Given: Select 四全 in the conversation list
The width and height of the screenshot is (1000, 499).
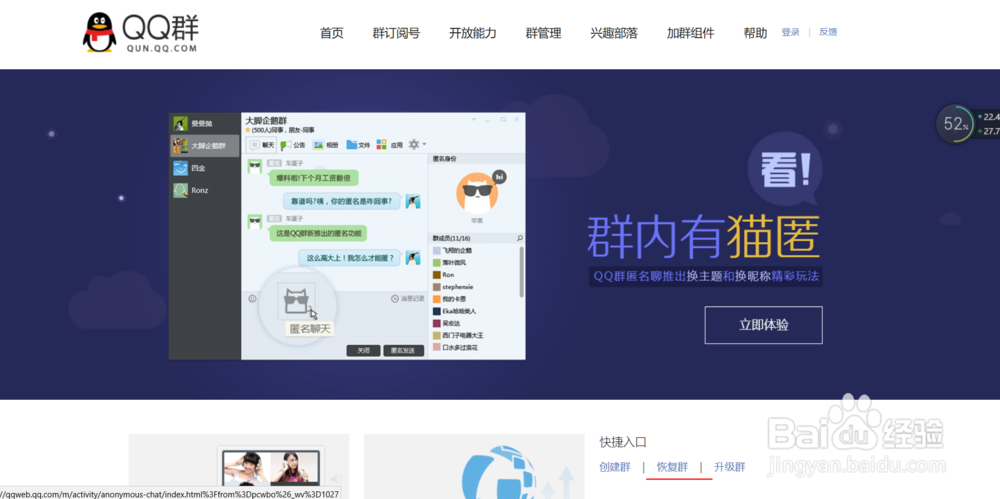Looking at the screenshot, I should 205,168.
